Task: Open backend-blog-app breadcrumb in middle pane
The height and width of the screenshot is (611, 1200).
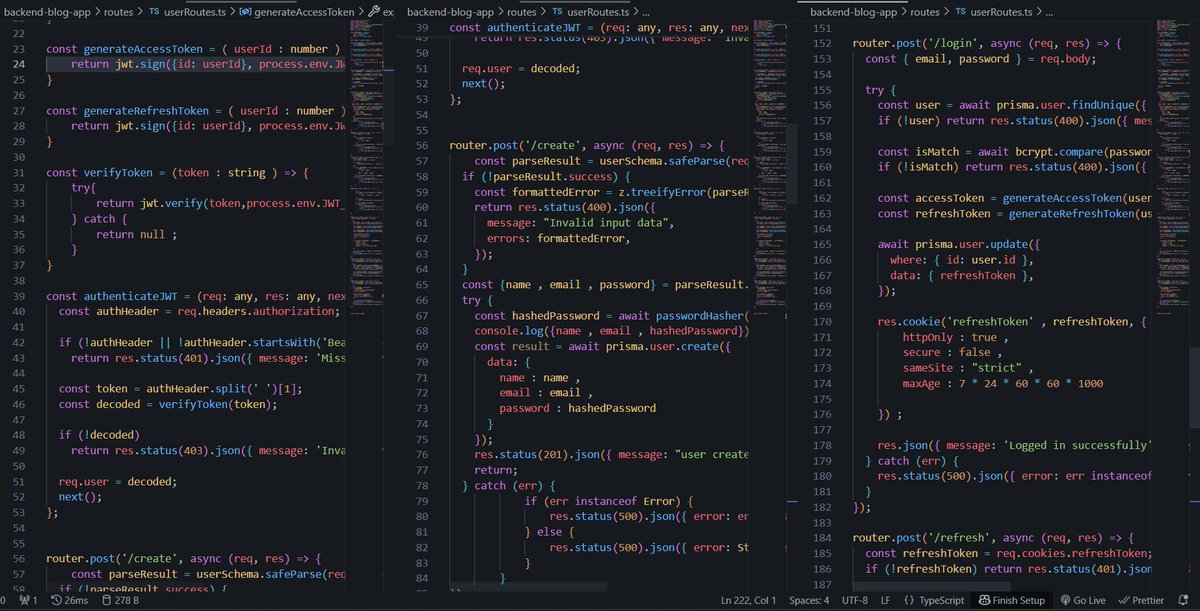Action: pyautogui.click(x=450, y=11)
